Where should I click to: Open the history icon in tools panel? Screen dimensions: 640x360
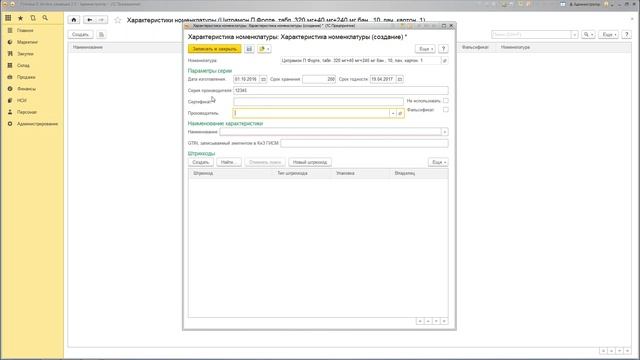33,18
